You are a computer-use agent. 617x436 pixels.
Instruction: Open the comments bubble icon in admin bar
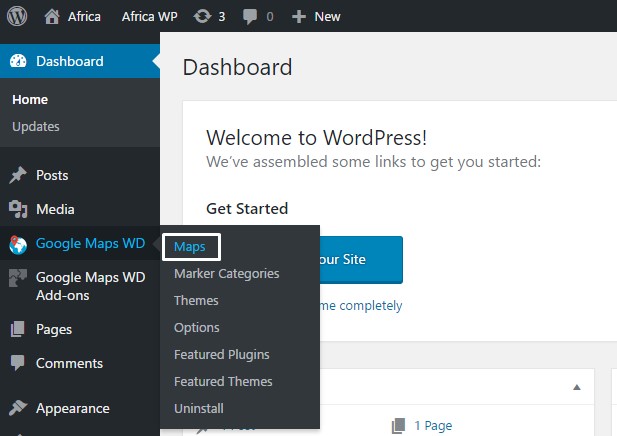[249, 17]
